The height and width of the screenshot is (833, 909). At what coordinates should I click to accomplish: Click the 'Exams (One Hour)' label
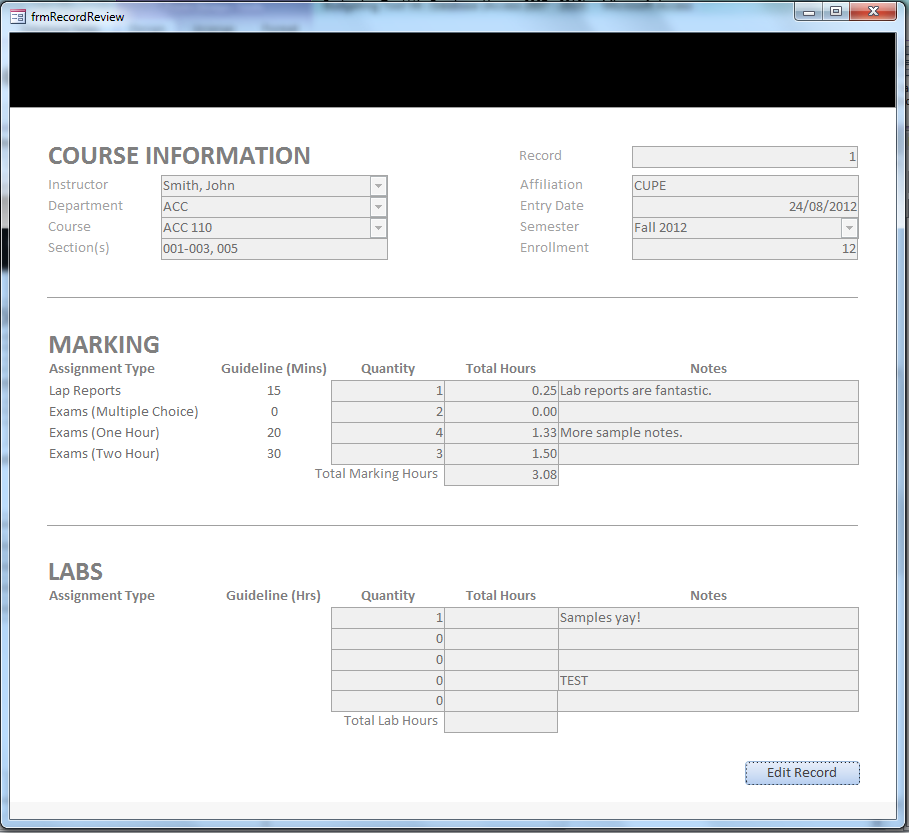pos(104,432)
